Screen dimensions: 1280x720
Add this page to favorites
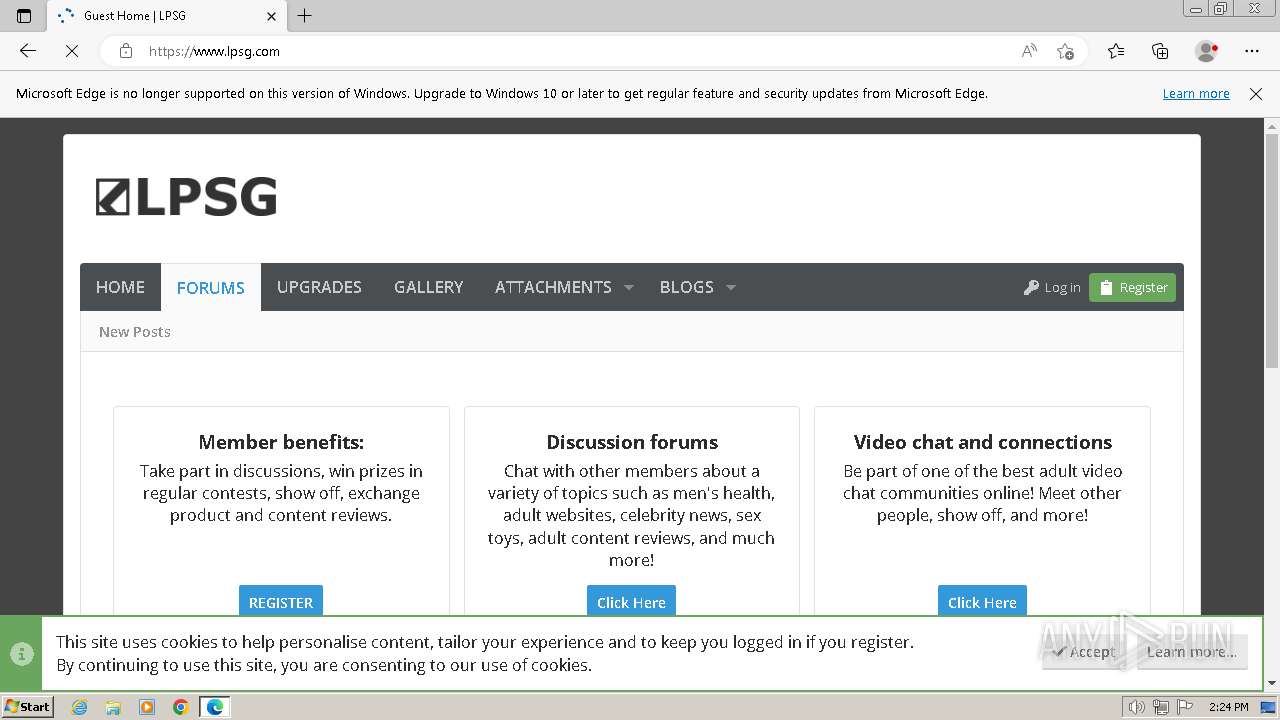click(x=1065, y=51)
